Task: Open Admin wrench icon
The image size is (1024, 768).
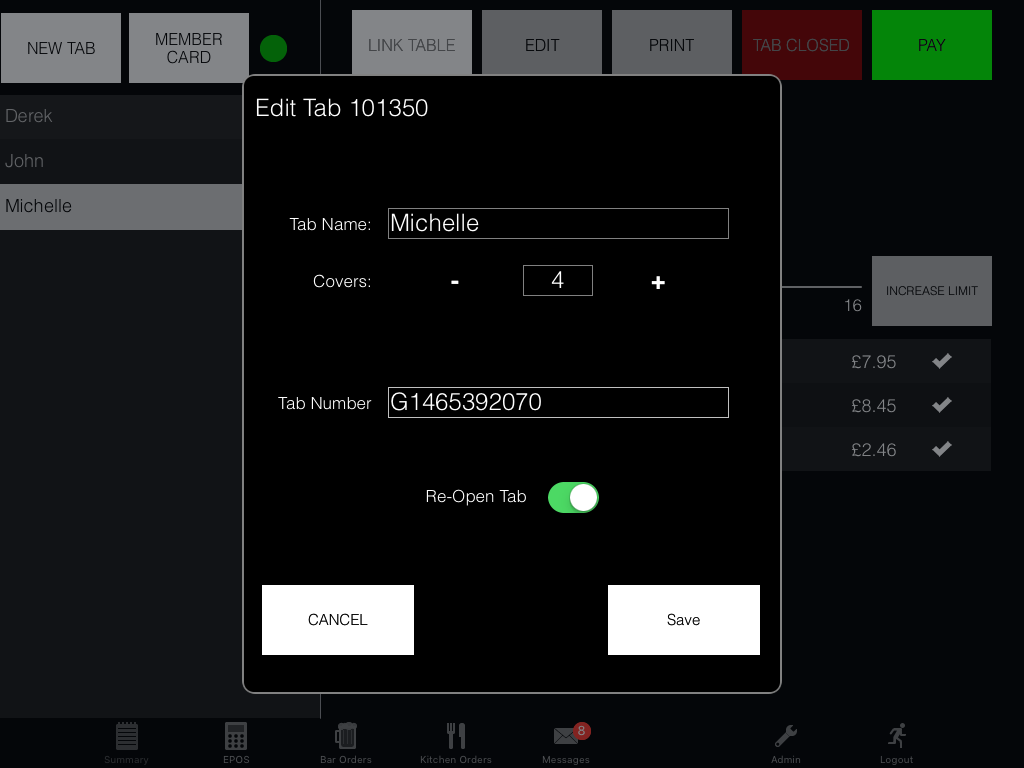Action: tap(786, 737)
